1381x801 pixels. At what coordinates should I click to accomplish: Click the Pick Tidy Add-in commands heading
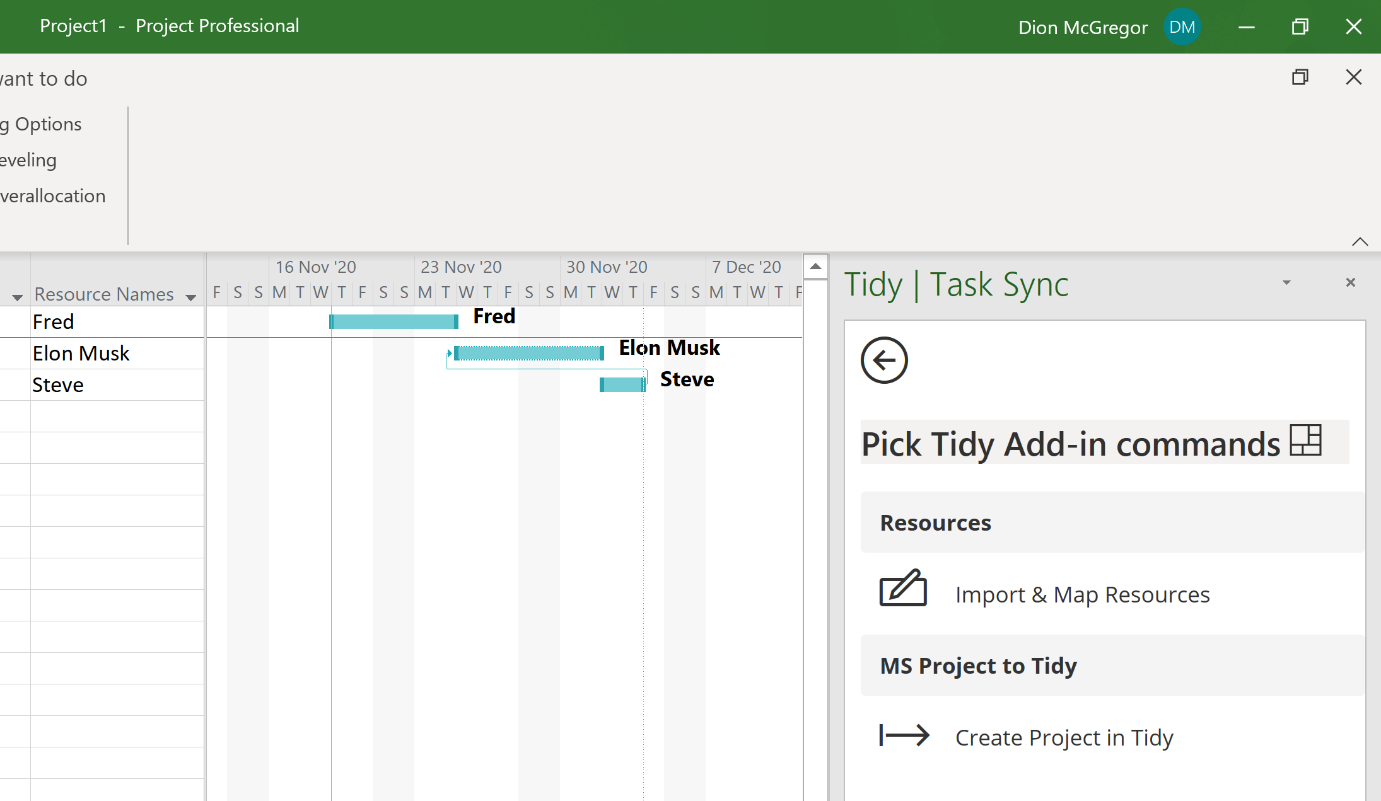point(1071,443)
